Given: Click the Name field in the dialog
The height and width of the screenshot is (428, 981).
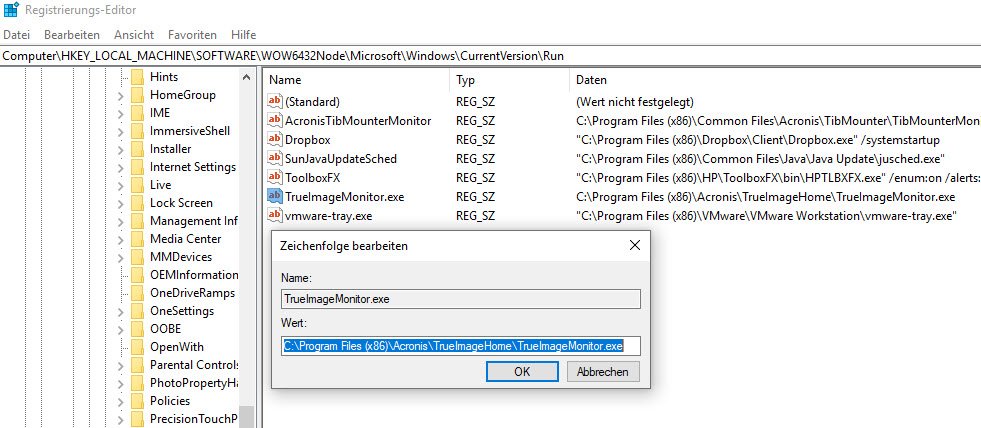Looking at the screenshot, I should [x=461, y=299].
